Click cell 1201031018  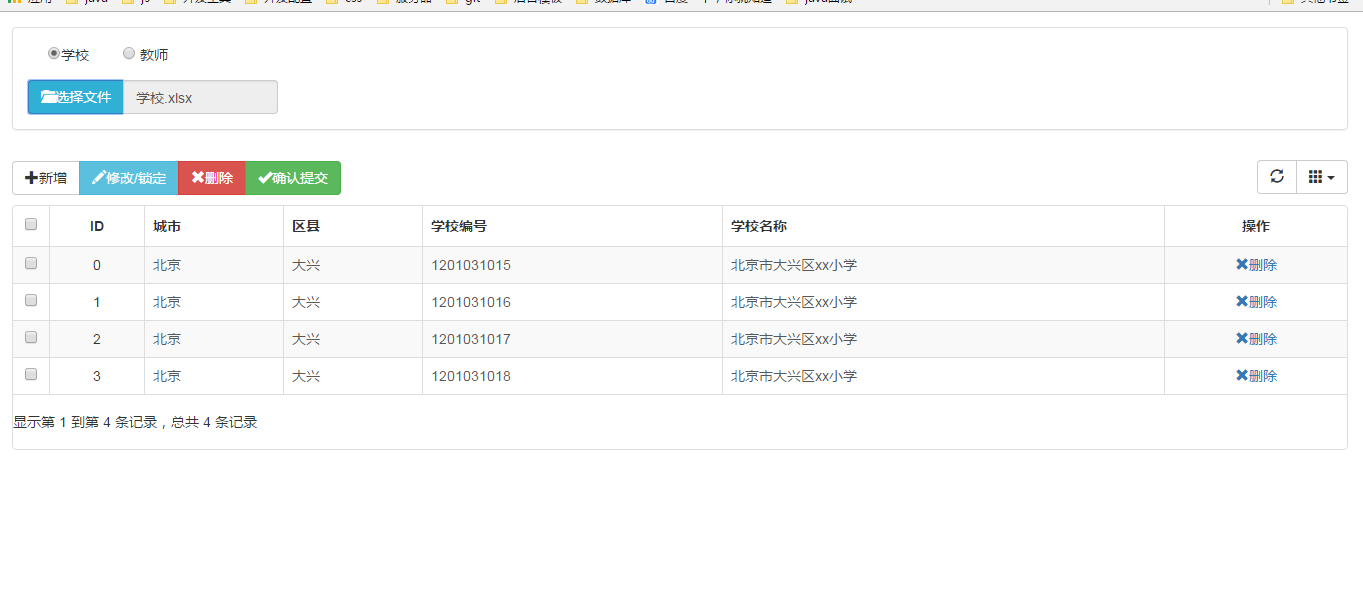click(573, 376)
